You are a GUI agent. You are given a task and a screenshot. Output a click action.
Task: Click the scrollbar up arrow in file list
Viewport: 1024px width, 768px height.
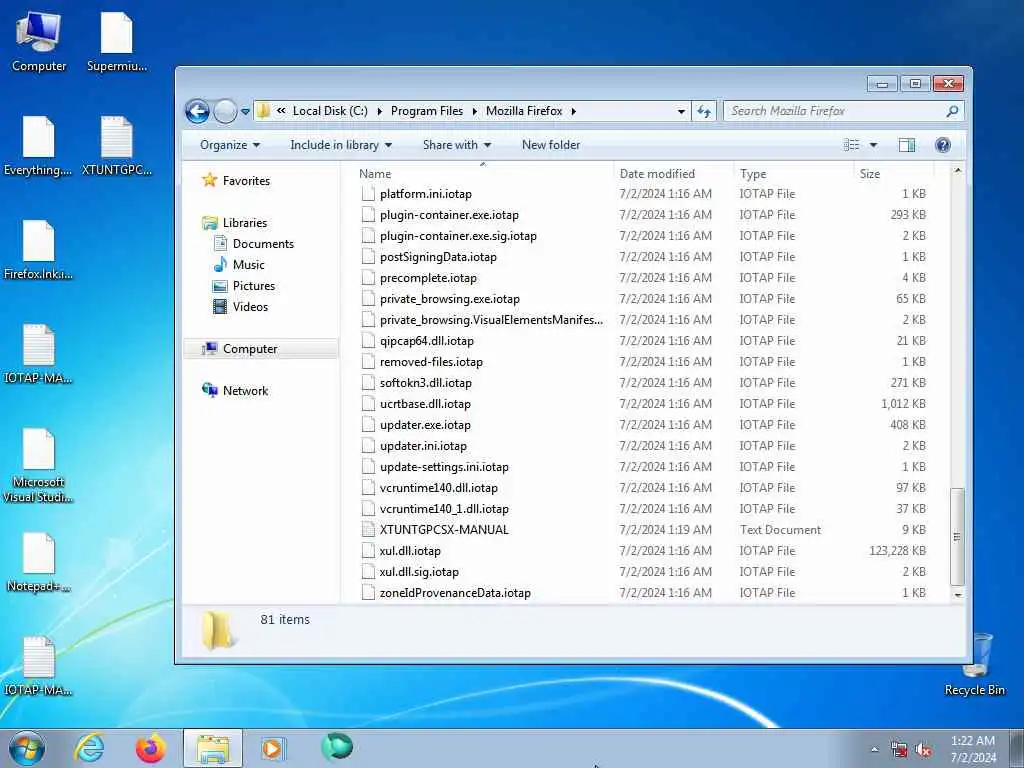957,170
